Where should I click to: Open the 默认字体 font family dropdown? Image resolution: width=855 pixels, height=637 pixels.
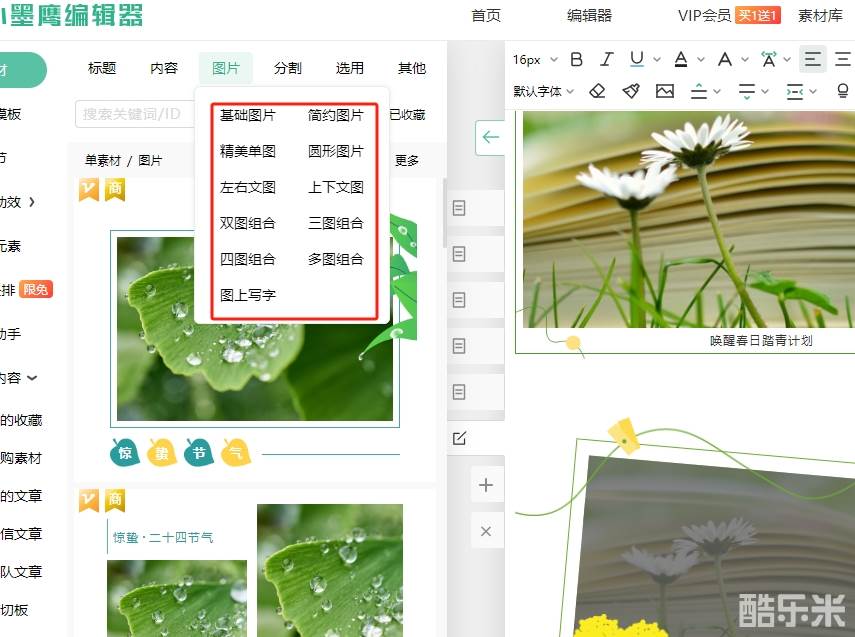tap(543, 91)
